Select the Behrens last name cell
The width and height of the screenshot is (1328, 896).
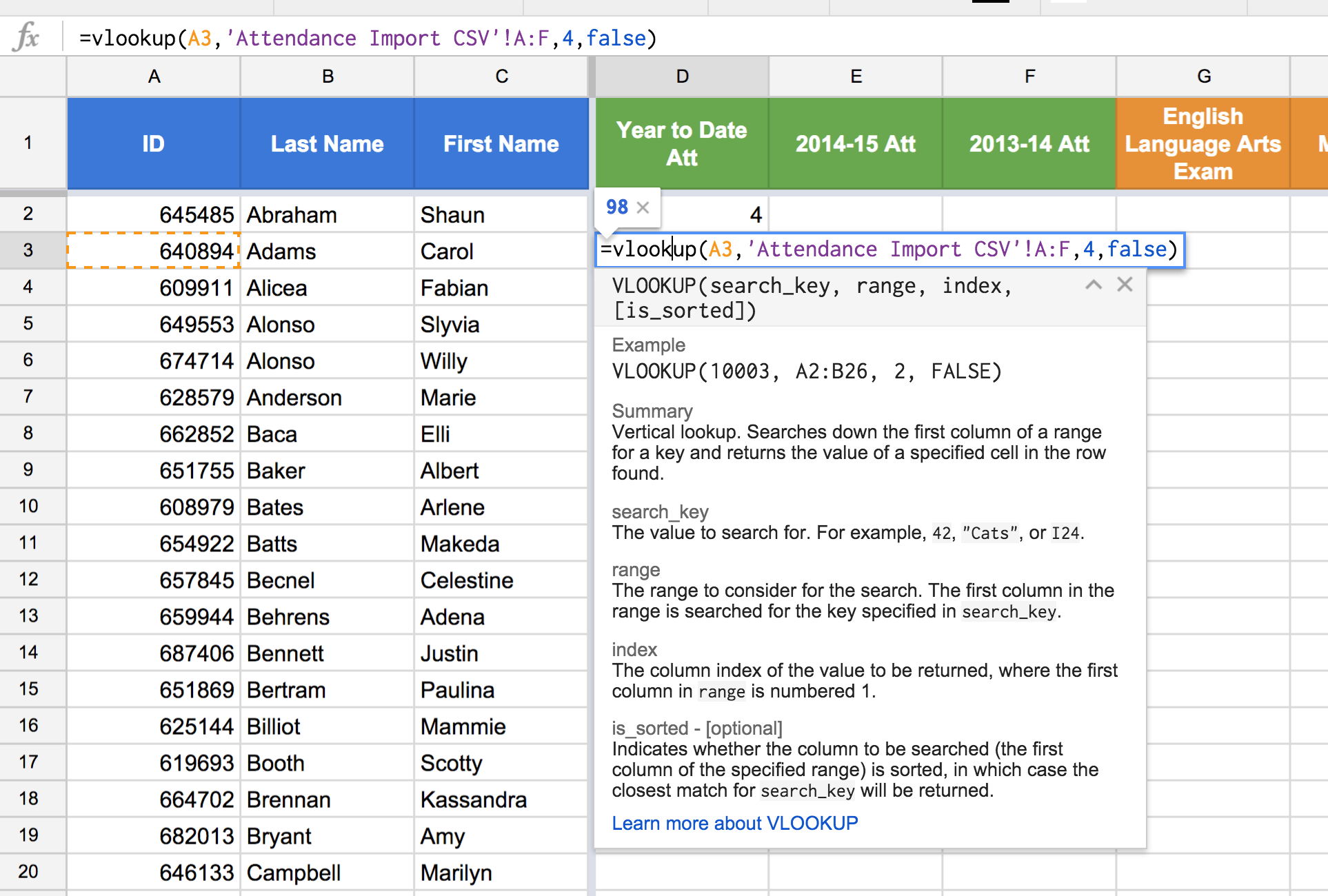(328, 616)
